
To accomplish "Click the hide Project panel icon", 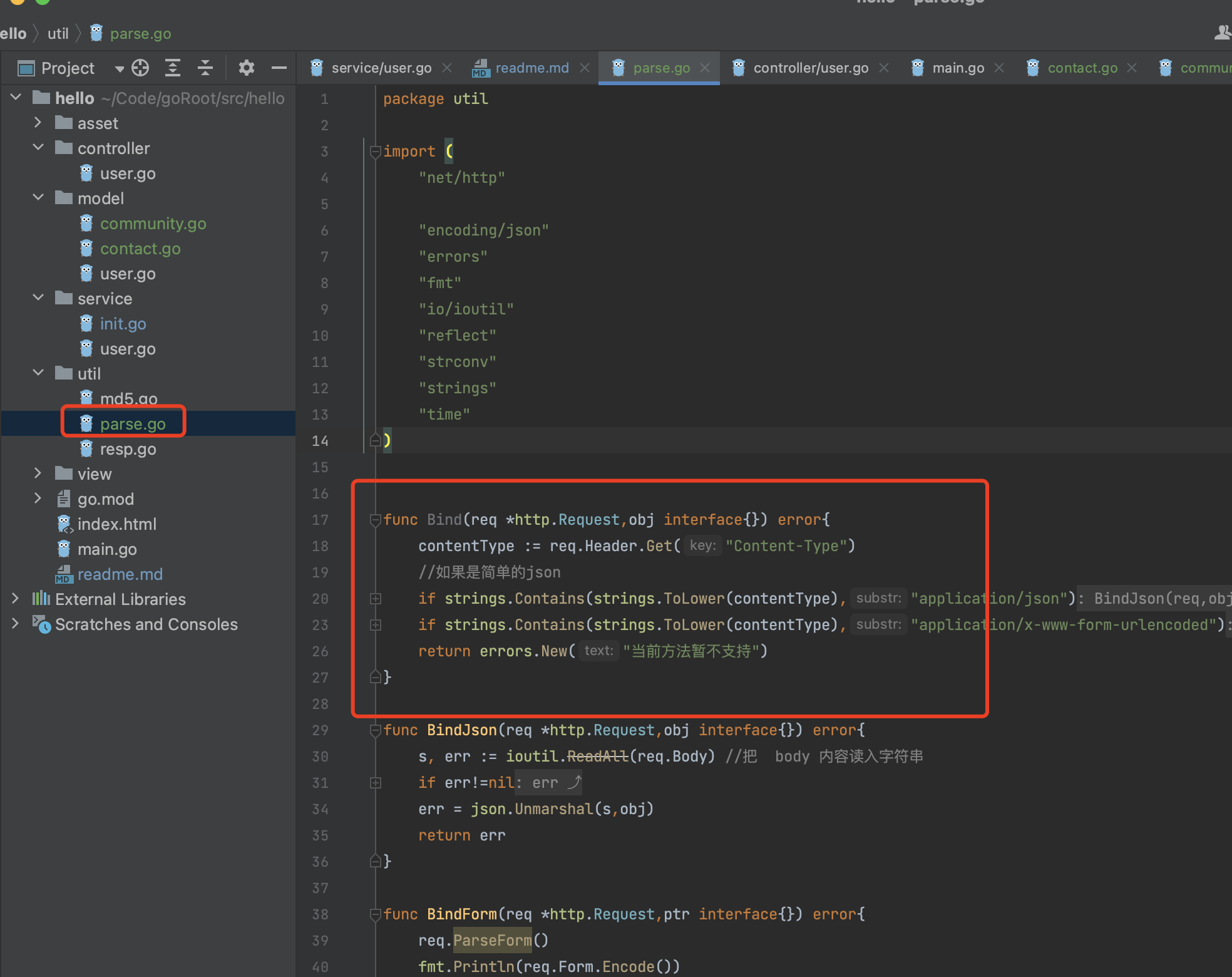I will pos(281,67).
